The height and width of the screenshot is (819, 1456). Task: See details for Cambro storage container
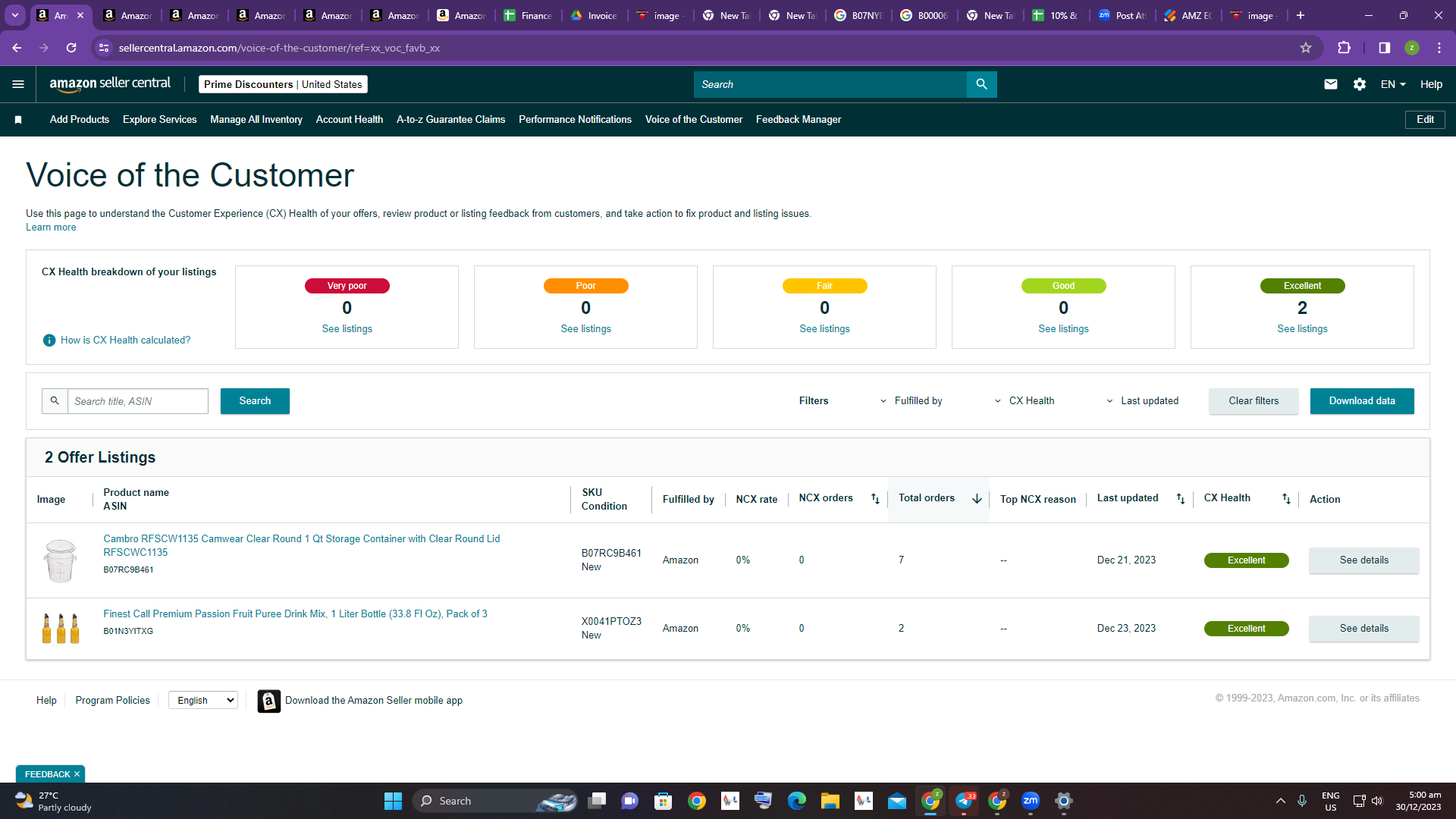tap(1363, 560)
